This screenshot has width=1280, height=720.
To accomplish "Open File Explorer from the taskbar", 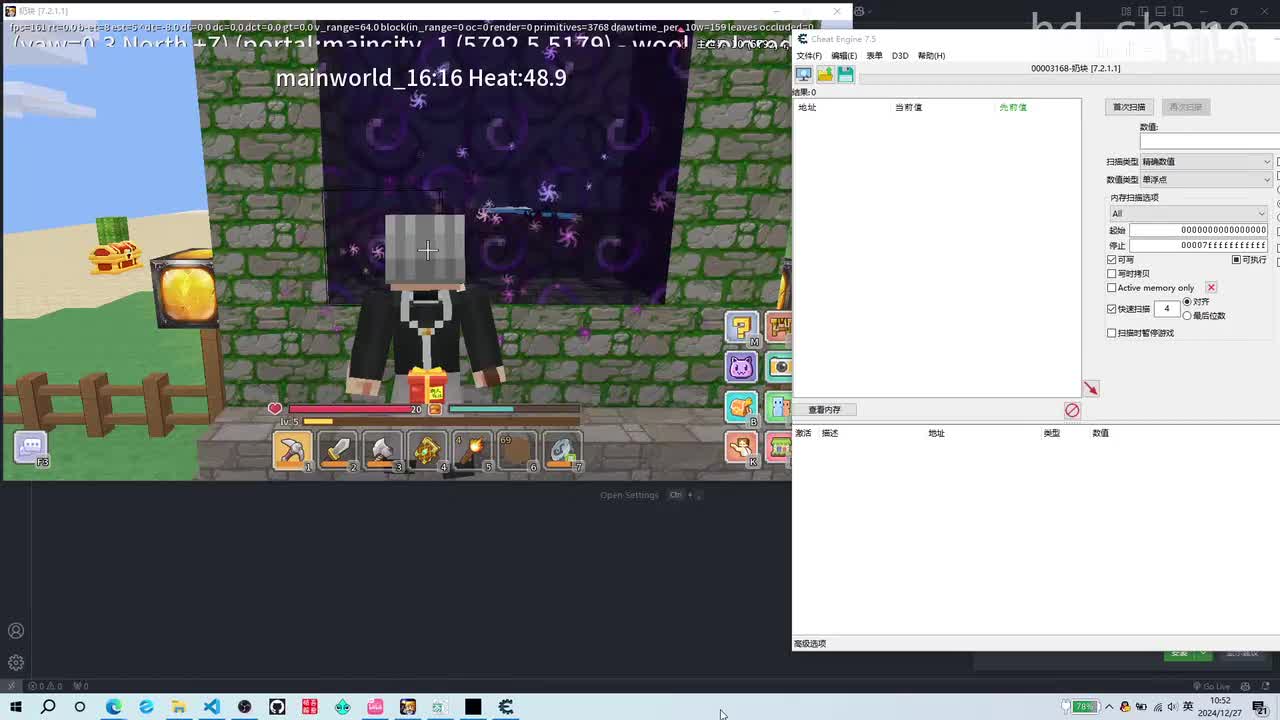I will 179,707.
